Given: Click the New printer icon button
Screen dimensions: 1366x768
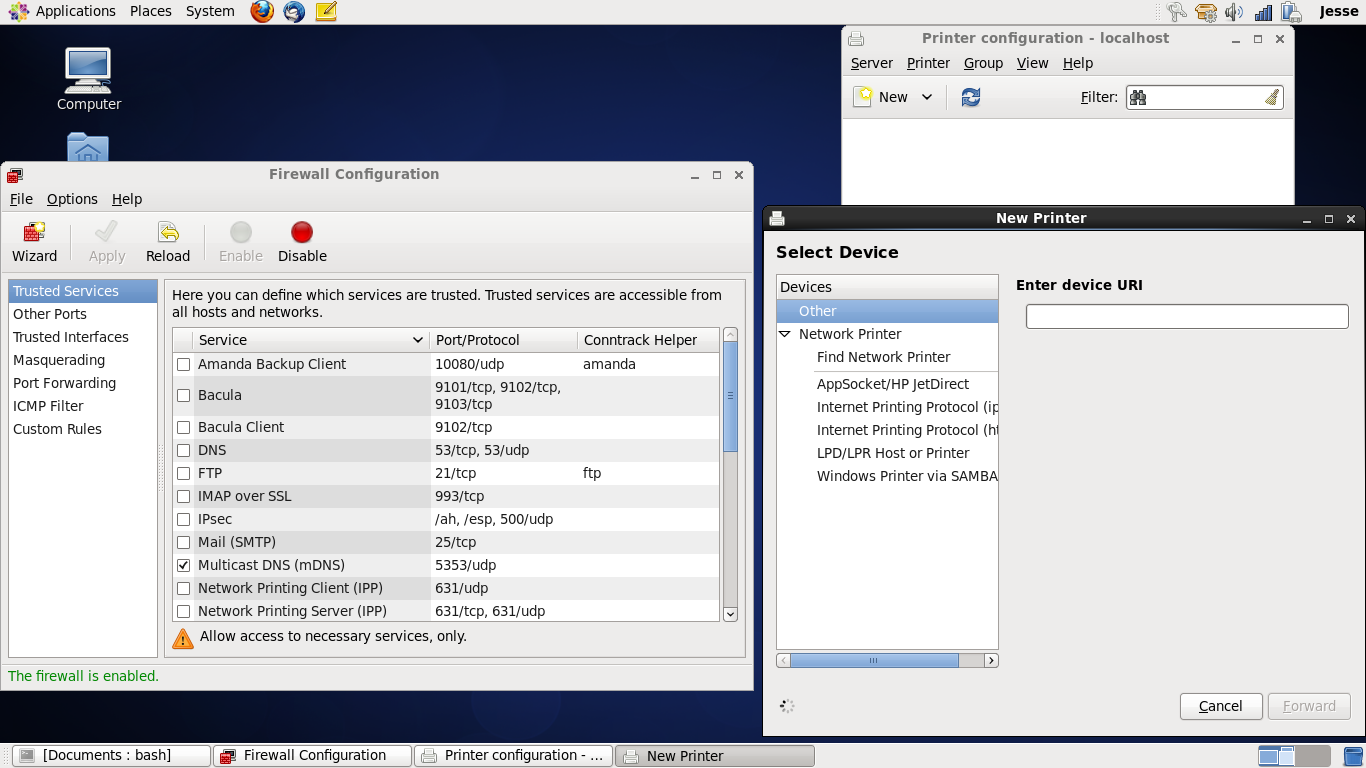Looking at the screenshot, I should (881, 97).
